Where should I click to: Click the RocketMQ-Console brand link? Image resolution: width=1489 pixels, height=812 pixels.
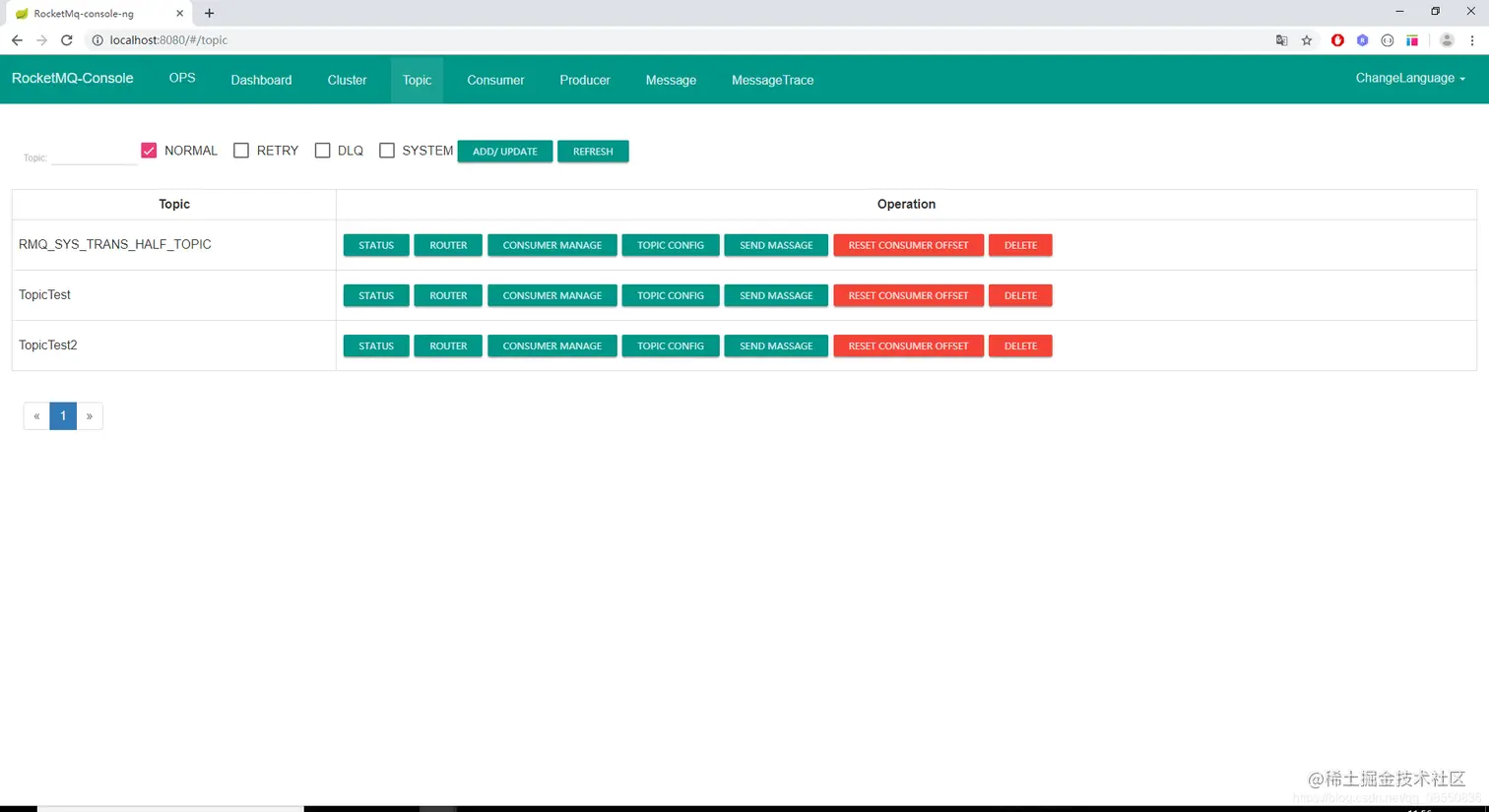(x=73, y=78)
